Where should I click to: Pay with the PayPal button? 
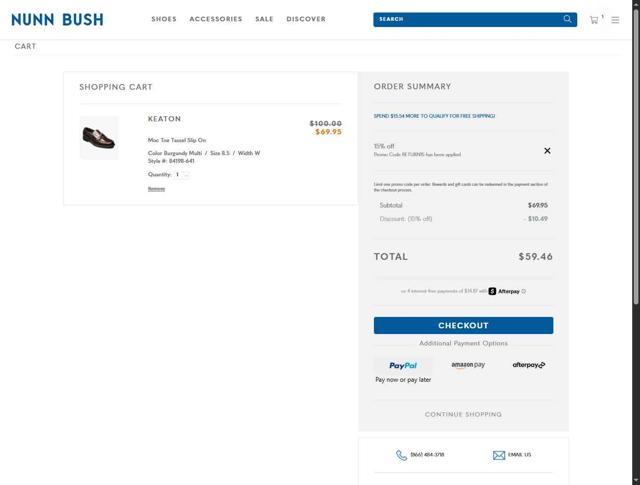coord(403,366)
